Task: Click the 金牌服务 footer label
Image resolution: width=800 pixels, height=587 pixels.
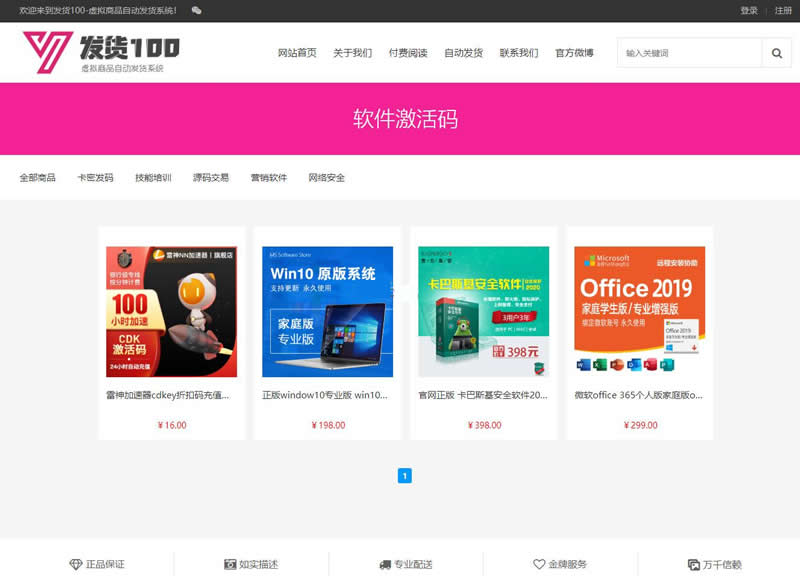Action: (x=567, y=565)
